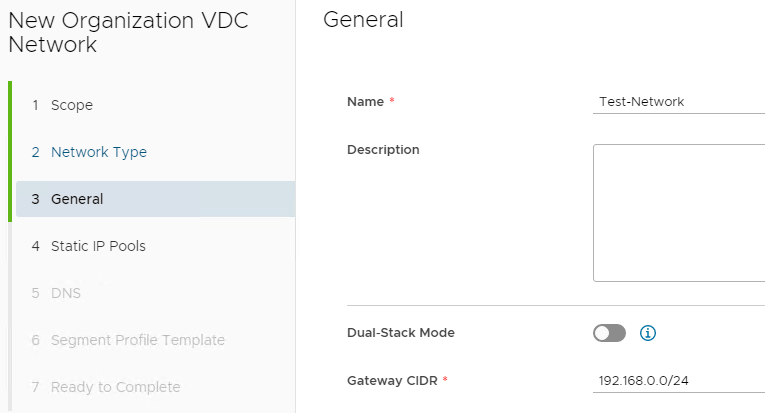Toggle the Dual-Stack Mode switch
765x413 pixels.
pos(609,333)
